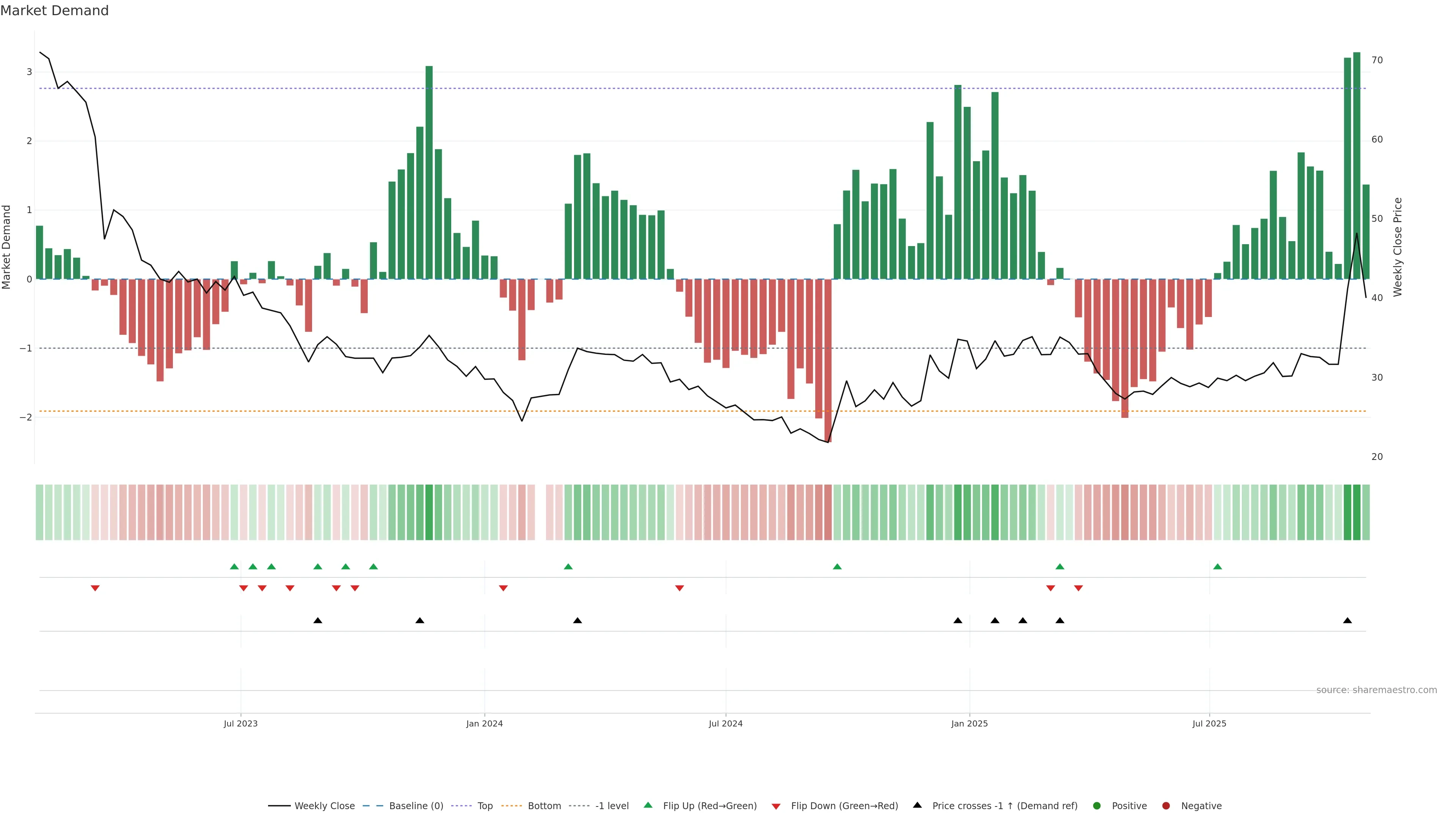
Task: Click Flip Up green triangle legend icon
Action: 648,805
